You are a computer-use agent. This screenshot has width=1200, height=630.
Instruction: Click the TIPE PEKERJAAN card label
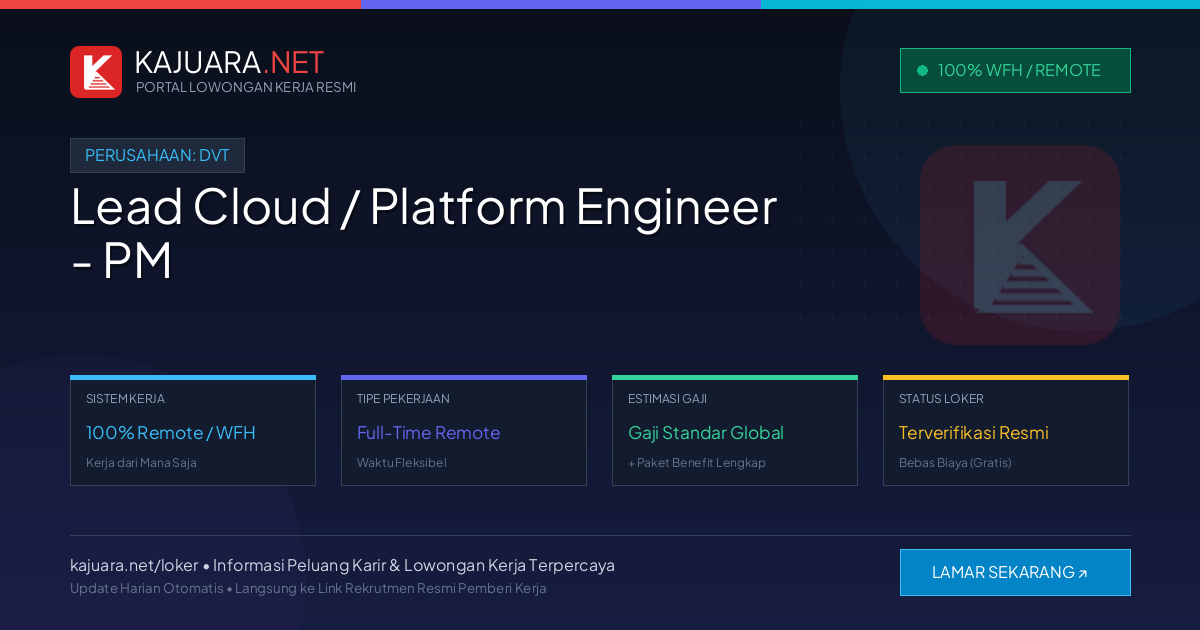[x=403, y=399]
